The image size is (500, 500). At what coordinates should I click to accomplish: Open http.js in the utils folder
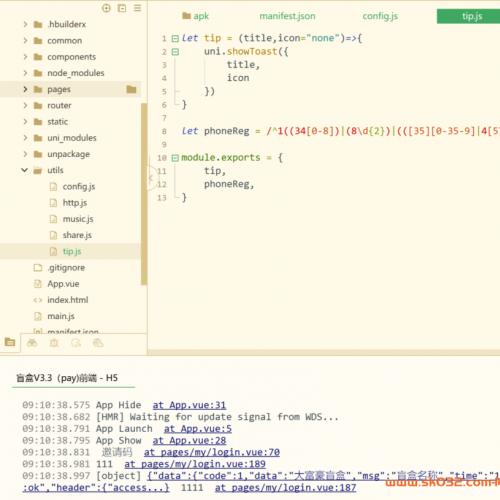click(75, 203)
